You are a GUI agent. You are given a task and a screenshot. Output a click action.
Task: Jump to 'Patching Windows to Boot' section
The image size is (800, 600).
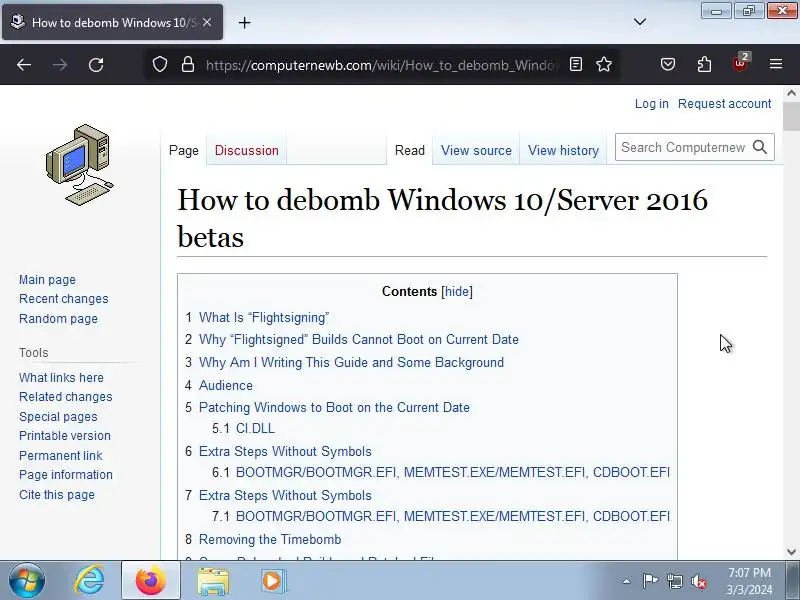point(334,408)
